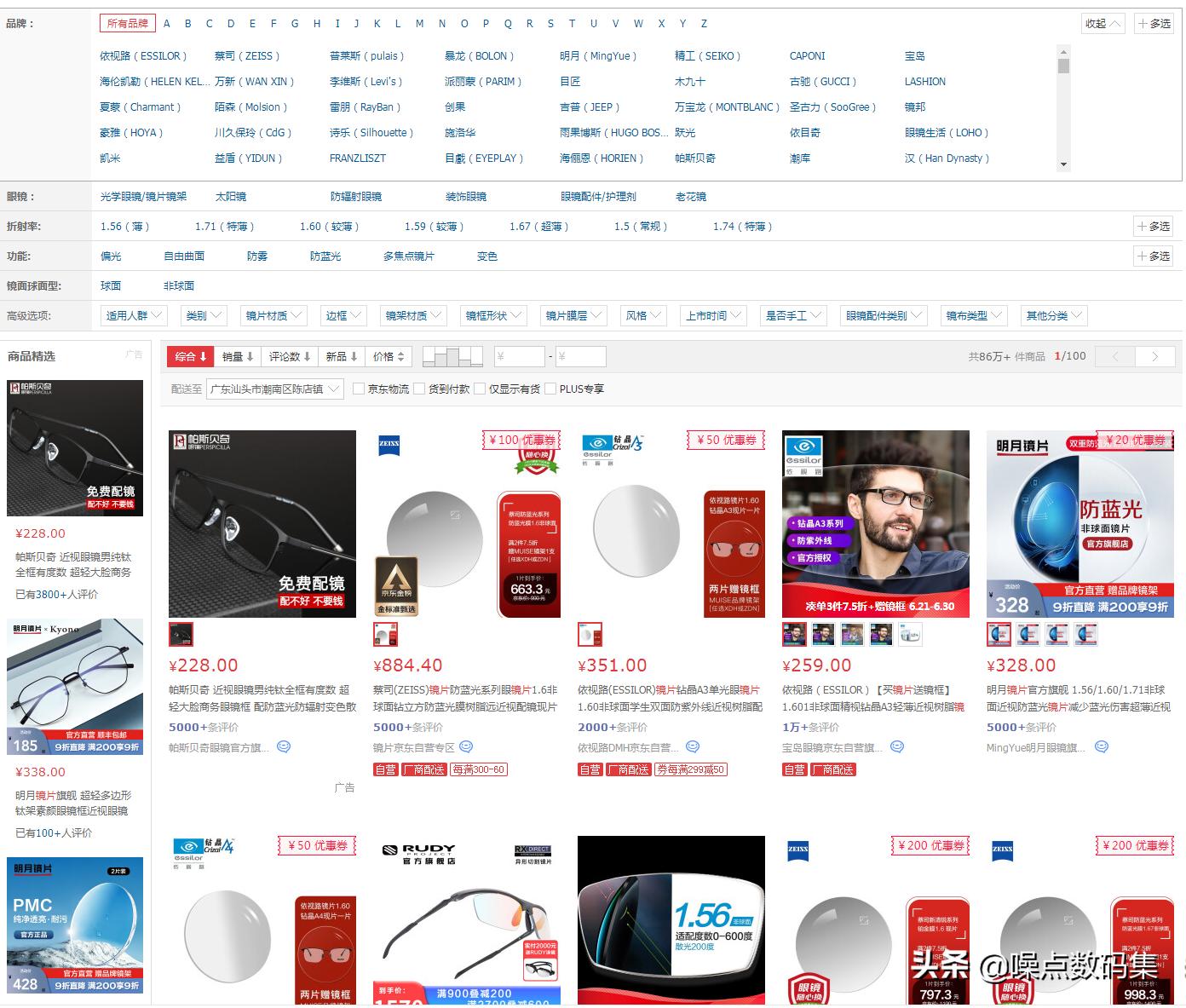The image size is (1186, 1008).
Task: Open the 类别 dropdown
Action: pos(204,316)
